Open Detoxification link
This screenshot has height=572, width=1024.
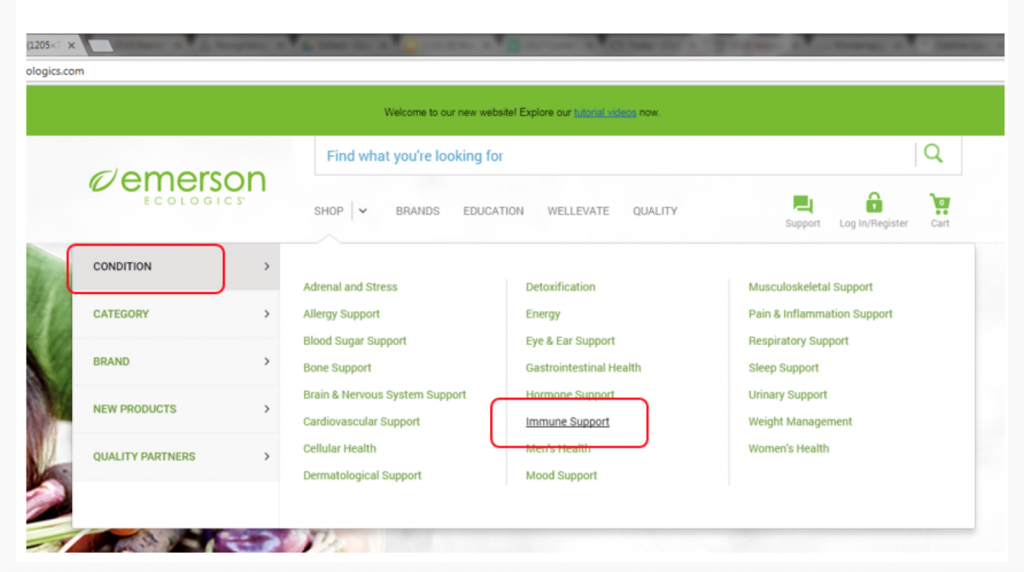(560, 287)
